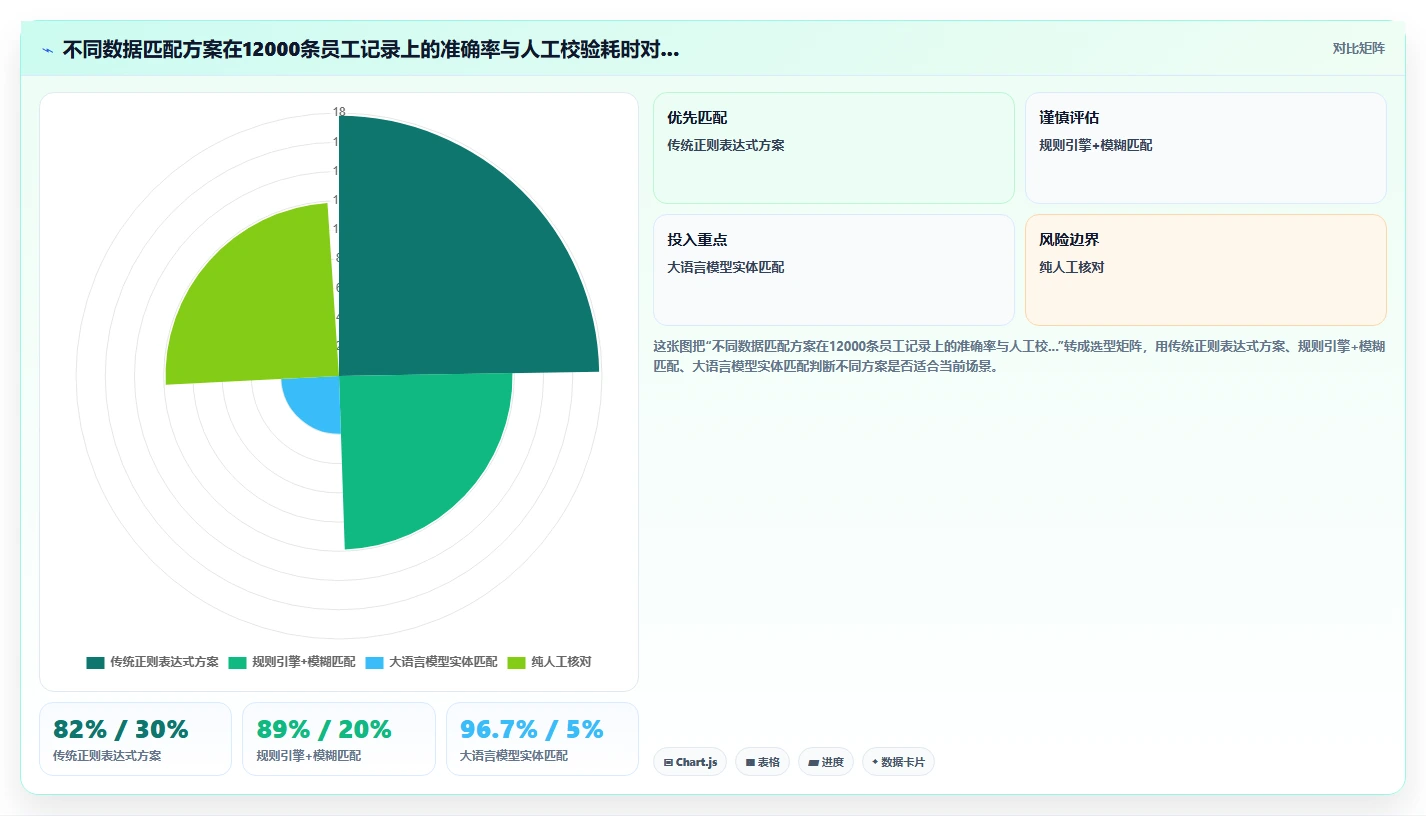The width and height of the screenshot is (1426, 816).
Task: Open the 谨慎评估 matrix card
Action: pyautogui.click(x=1206, y=148)
